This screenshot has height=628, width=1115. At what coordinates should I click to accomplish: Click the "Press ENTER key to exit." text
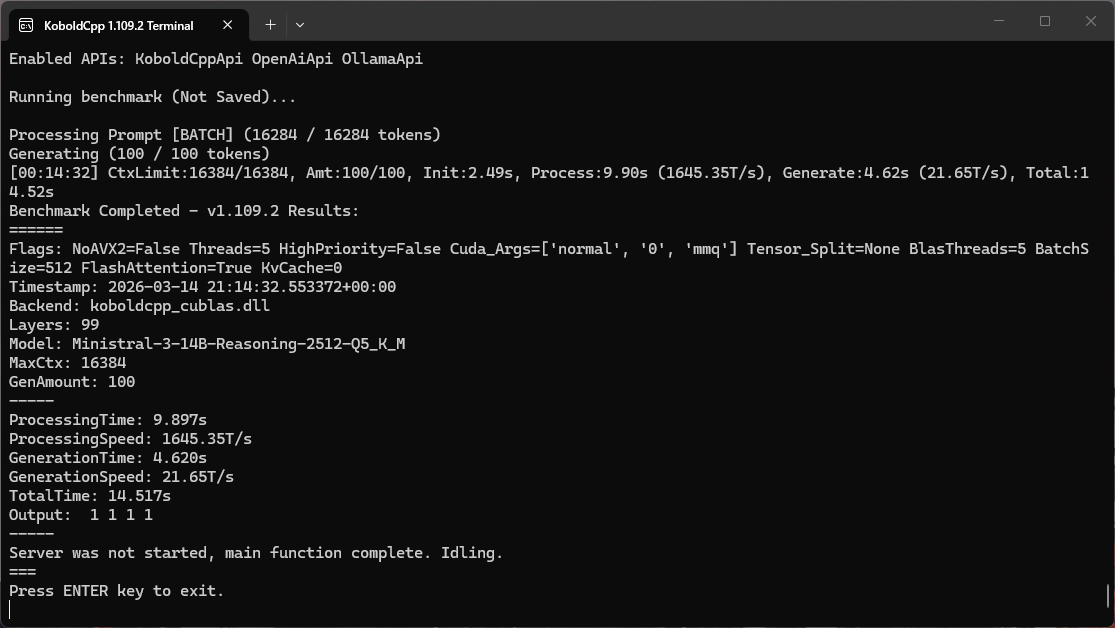point(116,591)
